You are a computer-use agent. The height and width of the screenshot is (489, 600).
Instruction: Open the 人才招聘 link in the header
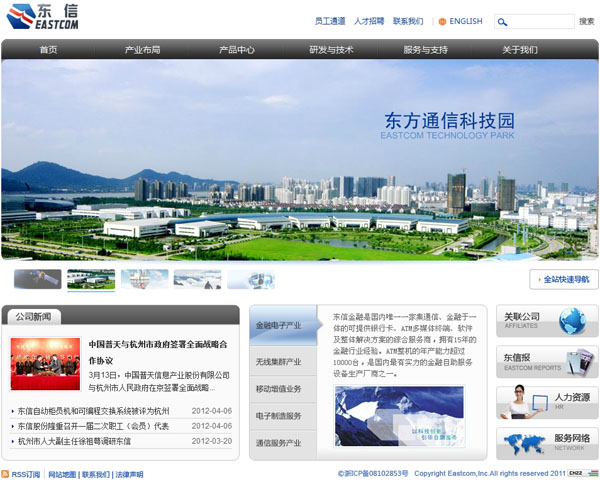click(x=369, y=21)
